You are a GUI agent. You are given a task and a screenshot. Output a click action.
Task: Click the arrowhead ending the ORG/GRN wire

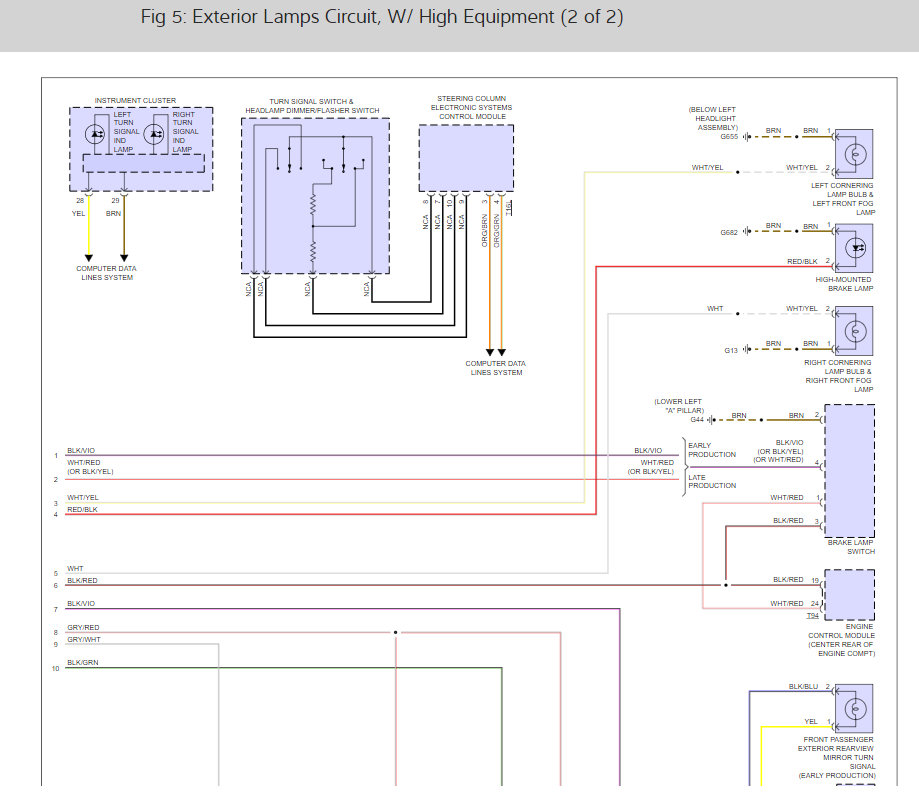click(502, 353)
